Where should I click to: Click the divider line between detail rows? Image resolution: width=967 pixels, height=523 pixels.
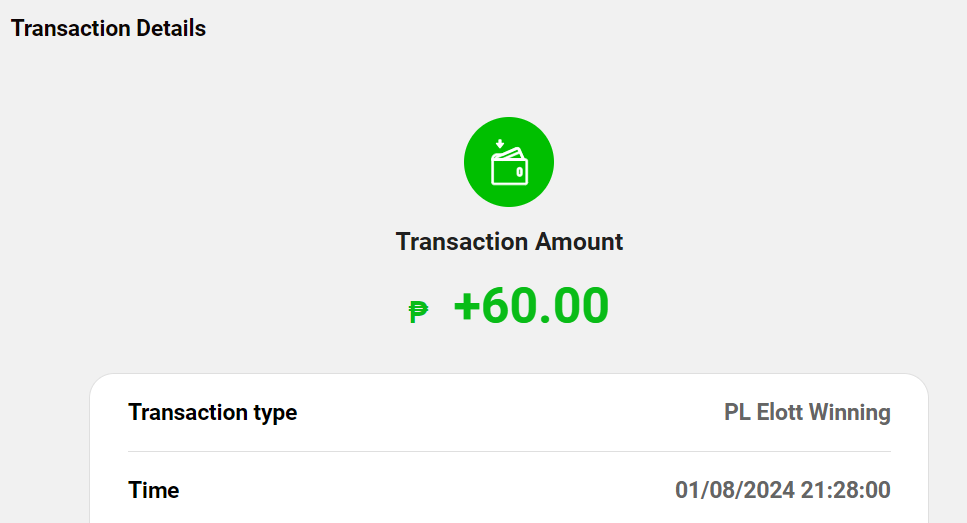(x=509, y=451)
